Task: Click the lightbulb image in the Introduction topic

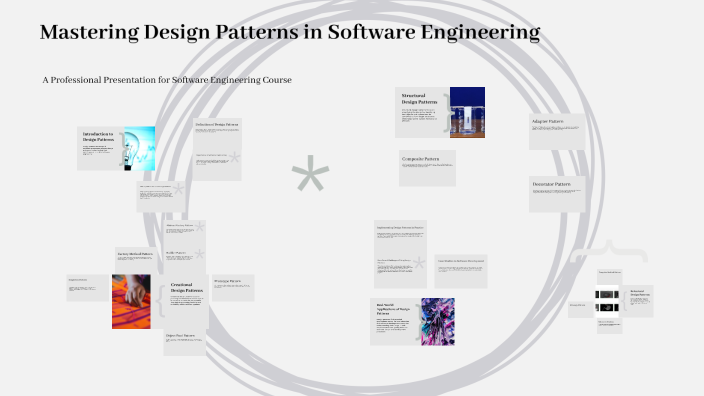Action: pos(140,149)
